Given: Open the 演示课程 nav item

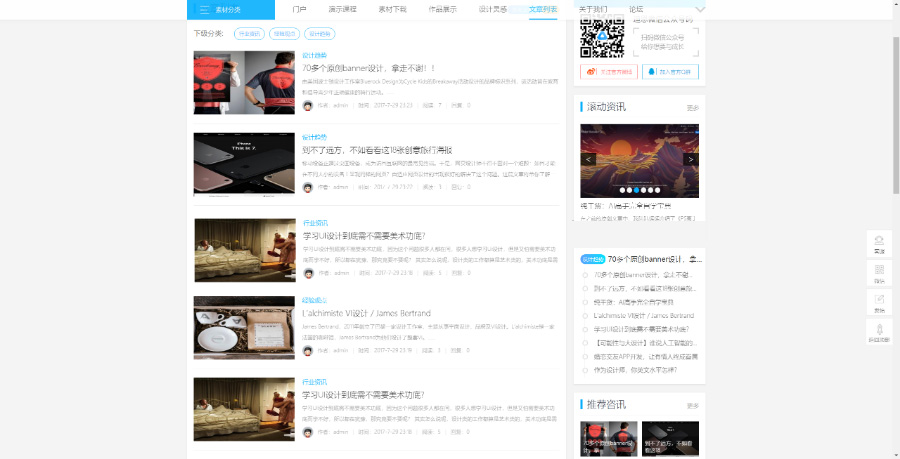Looking at the screenshot, I should tap(342, 9).
